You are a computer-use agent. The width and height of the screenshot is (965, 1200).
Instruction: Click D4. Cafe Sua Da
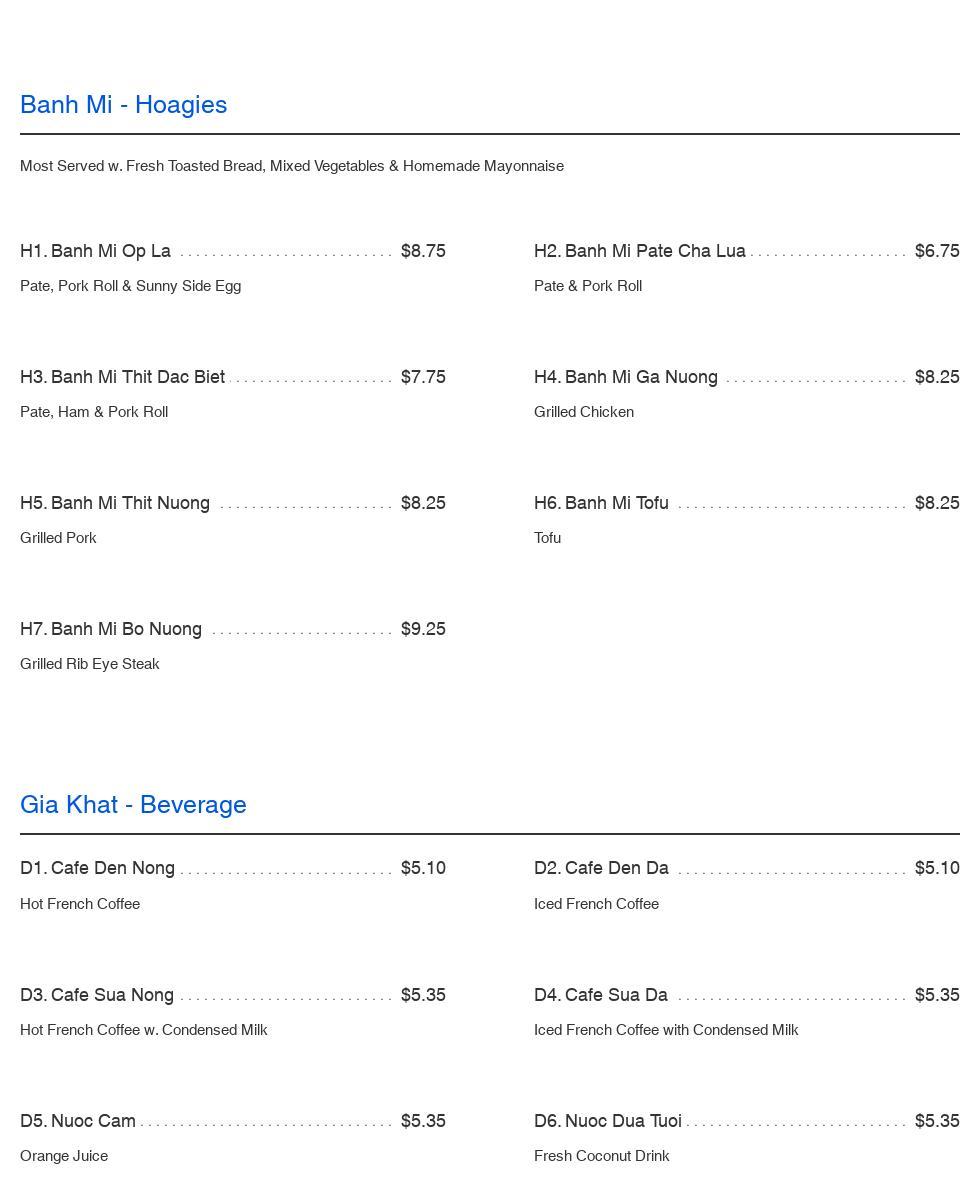[x=601, y=995]
